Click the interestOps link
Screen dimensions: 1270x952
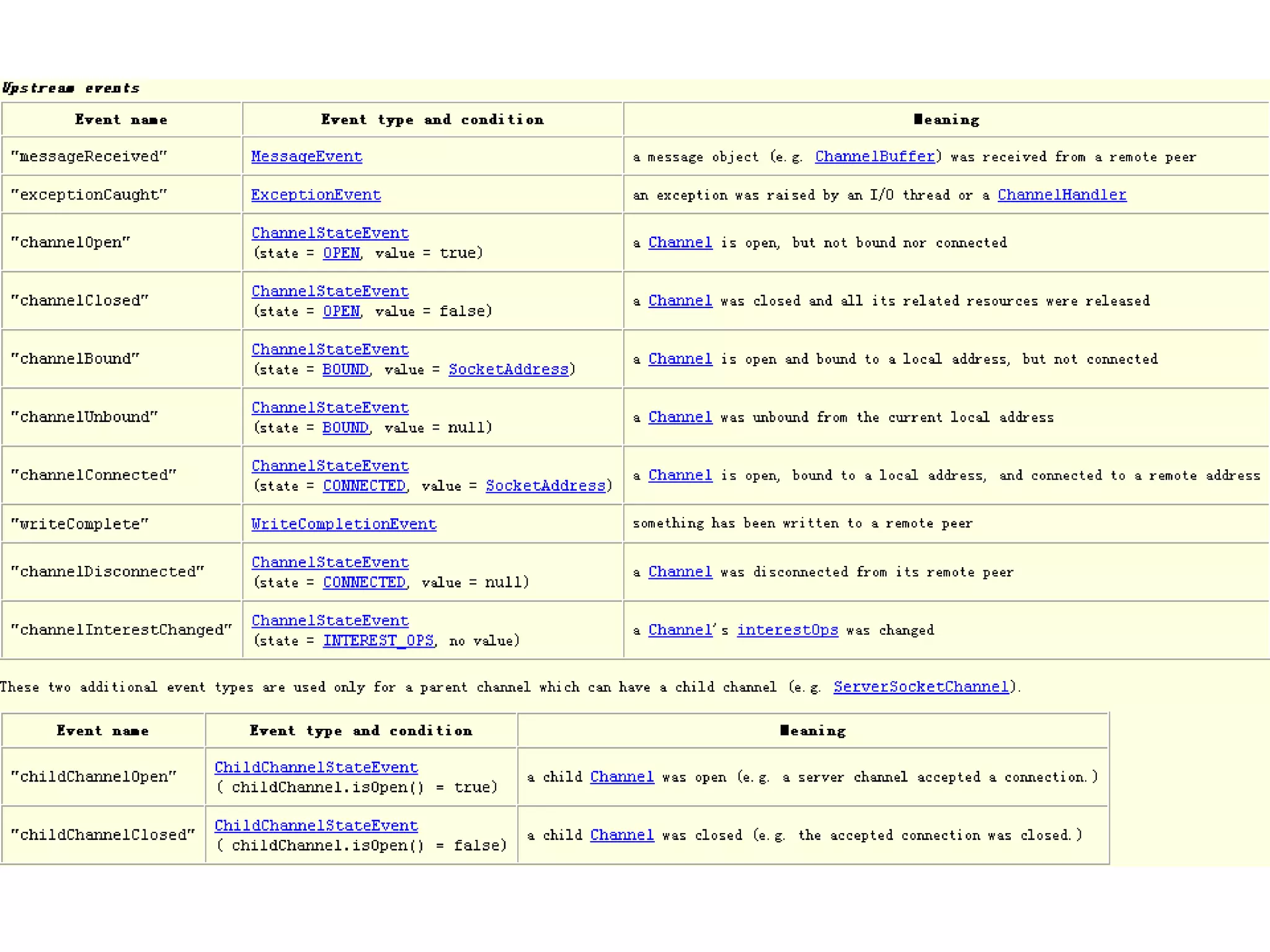point(787,630)
